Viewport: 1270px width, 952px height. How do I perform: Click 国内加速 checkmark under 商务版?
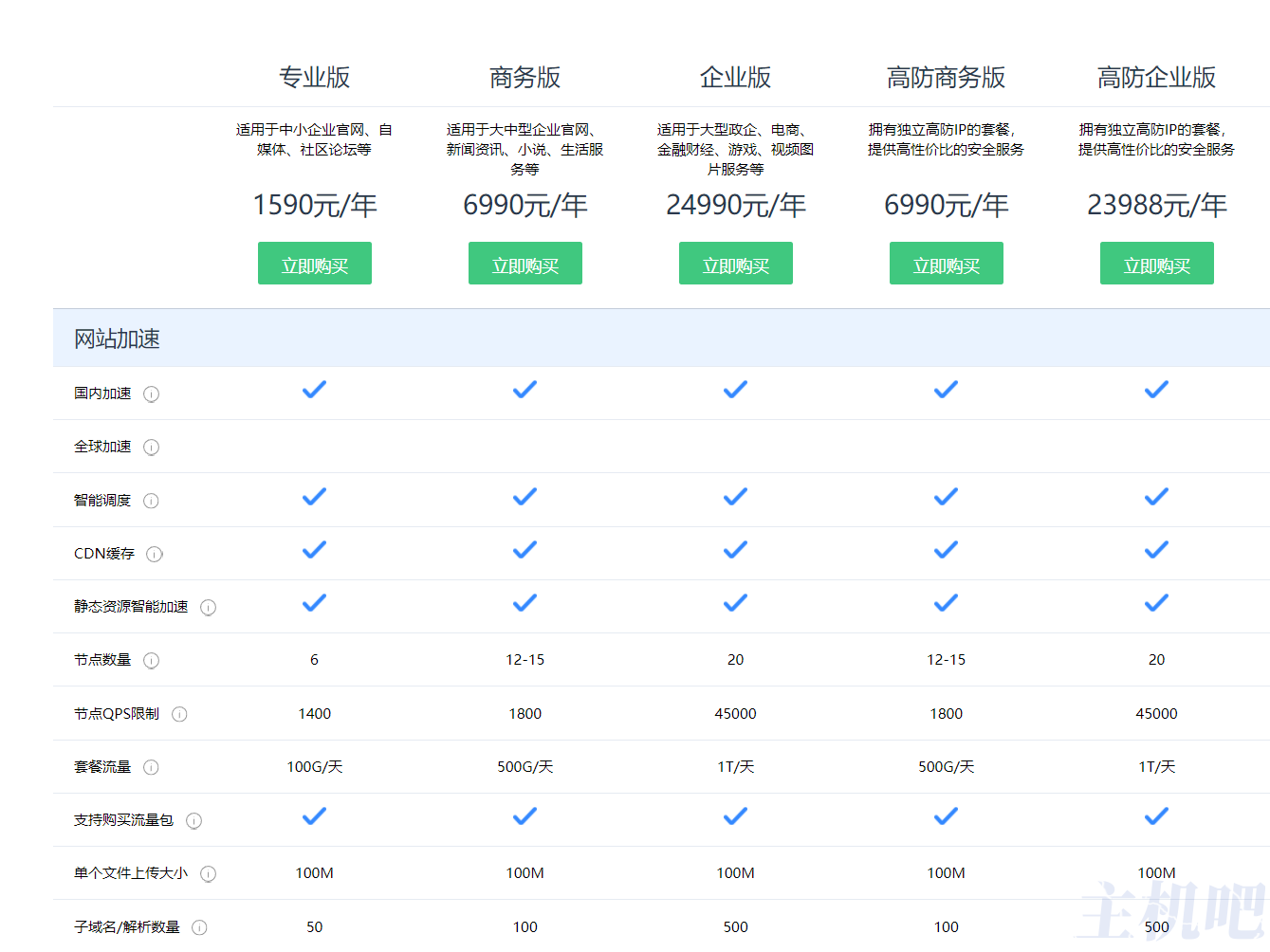pos(525,390)
